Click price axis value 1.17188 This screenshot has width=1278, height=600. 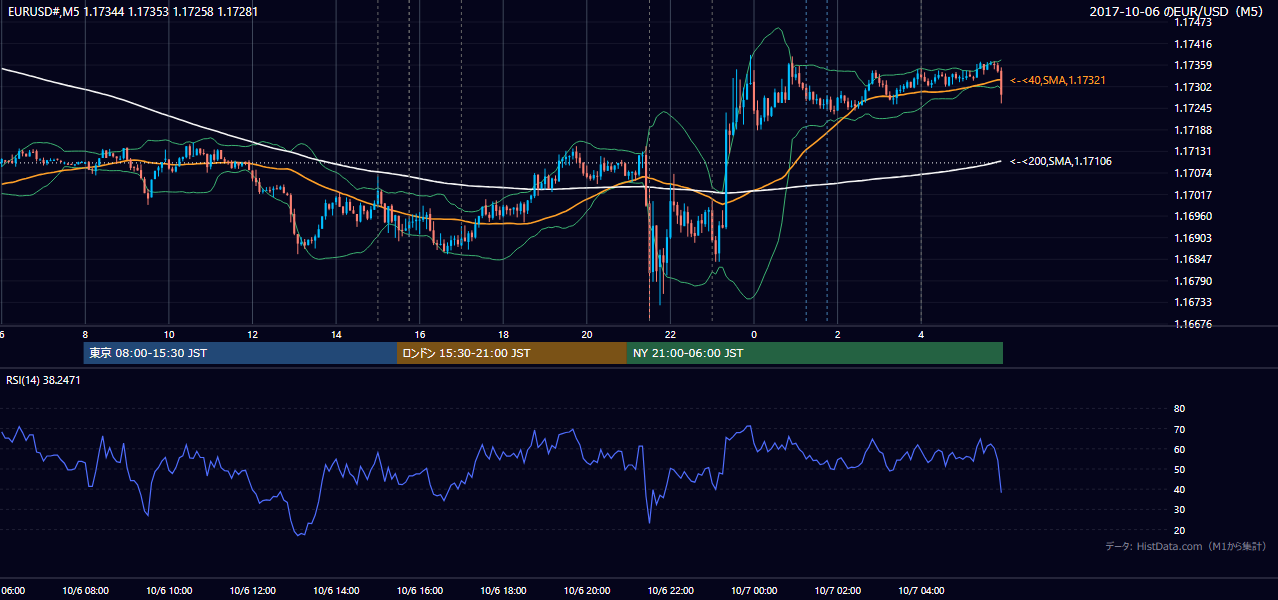click(x=1193, y=130)
